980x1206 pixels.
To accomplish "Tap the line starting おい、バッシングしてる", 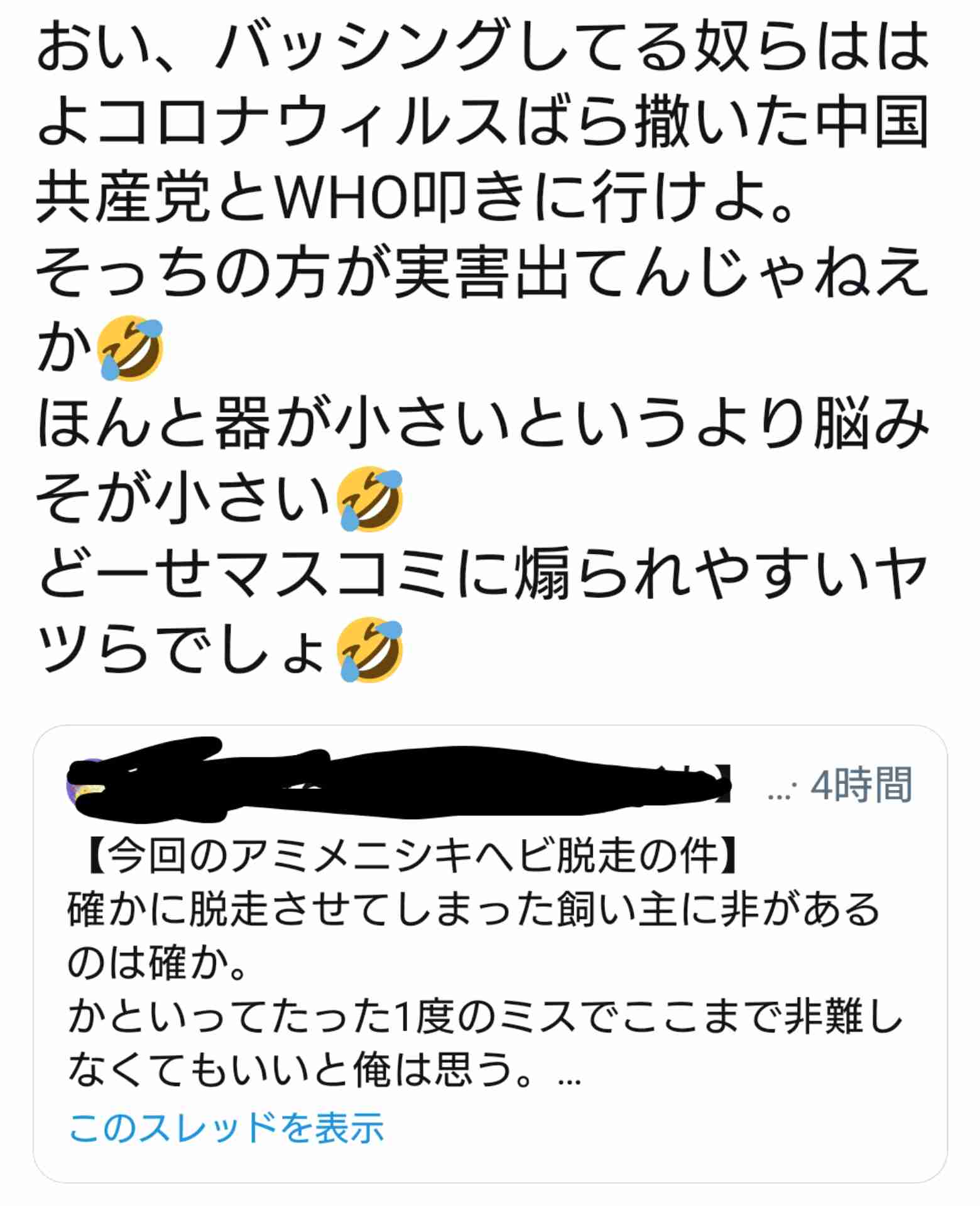I will (484, 46).
